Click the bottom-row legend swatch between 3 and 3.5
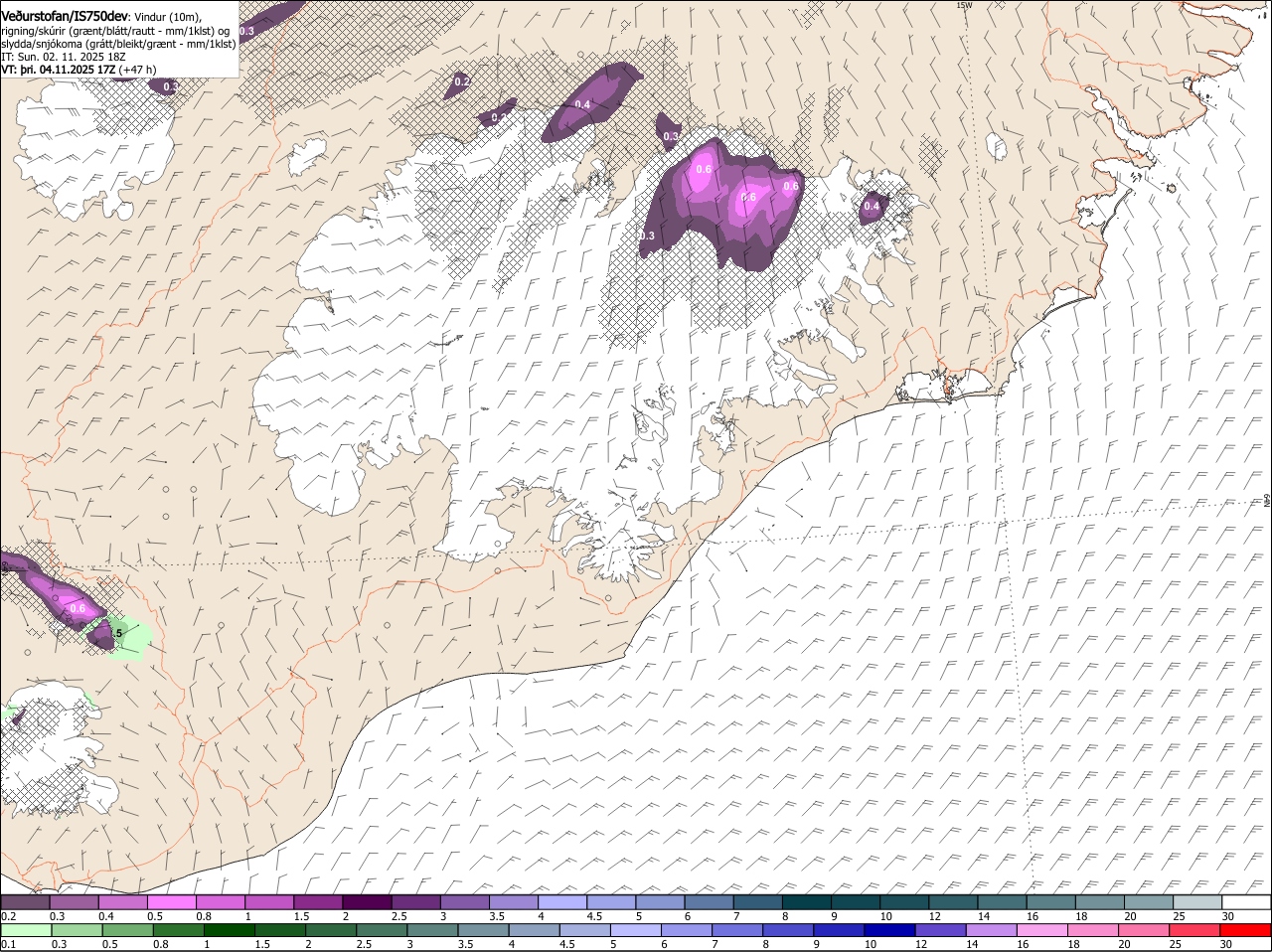 click(433, 931)
